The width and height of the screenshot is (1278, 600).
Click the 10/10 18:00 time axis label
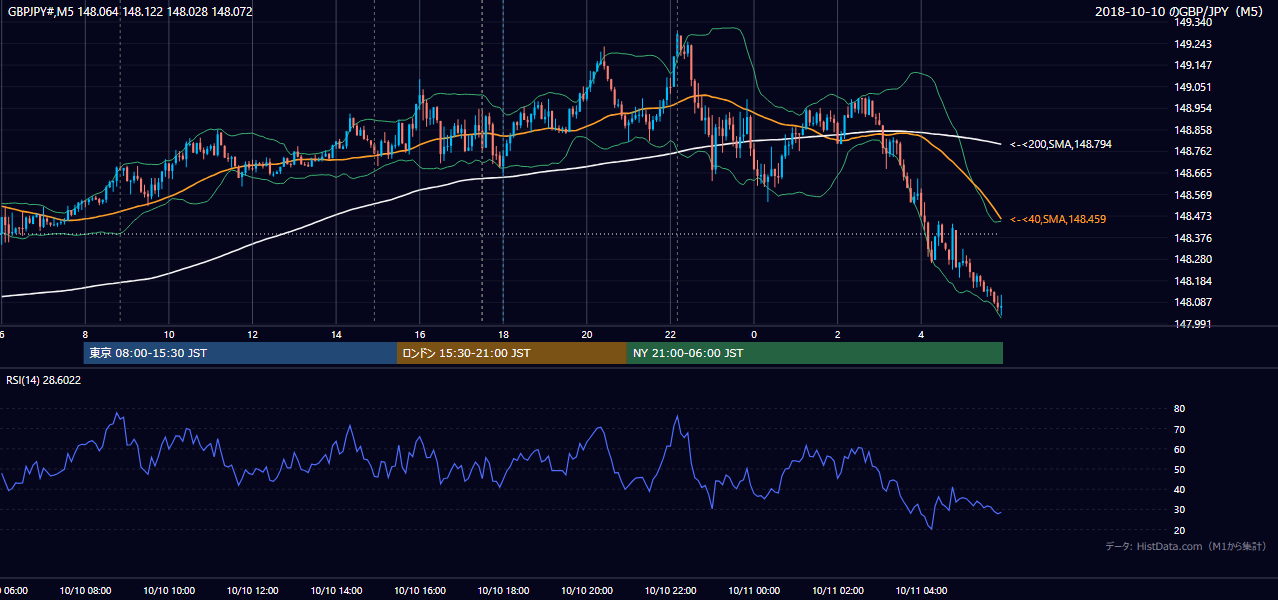[503, 591]
